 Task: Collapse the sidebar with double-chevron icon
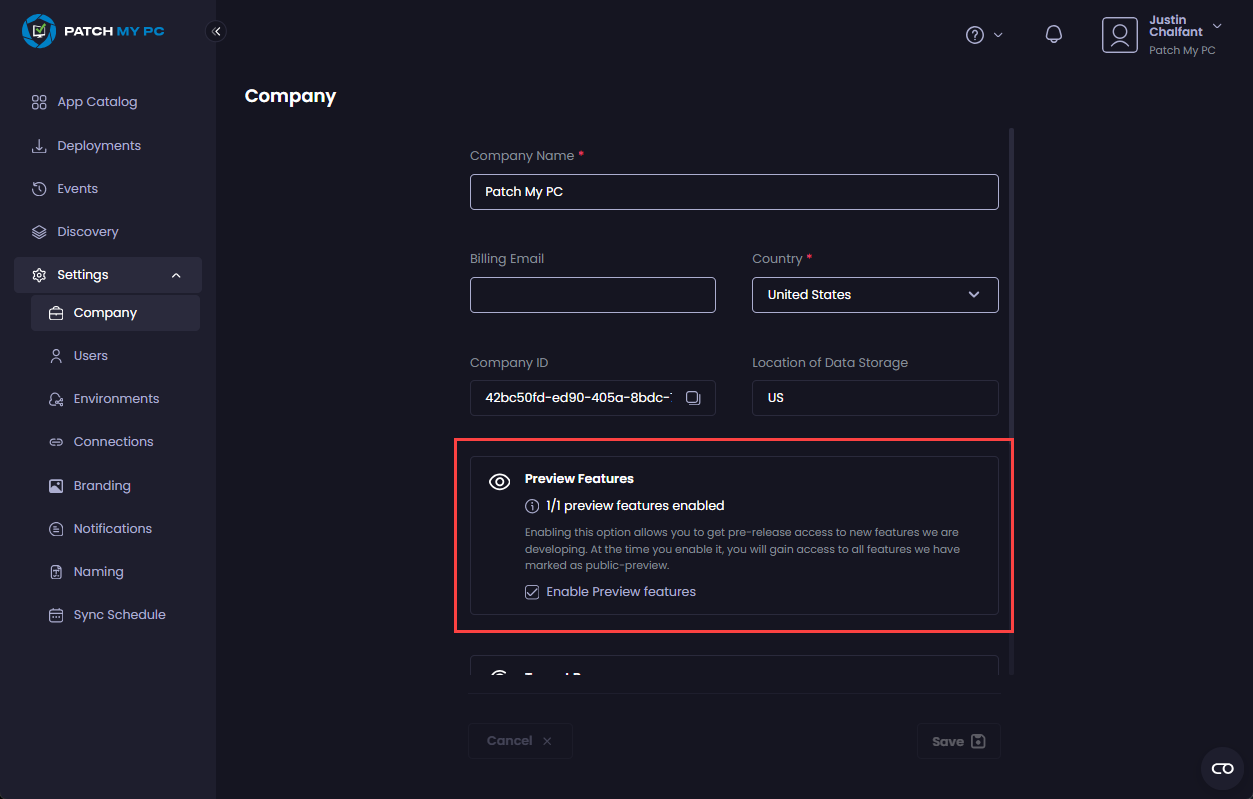(216, 31)
